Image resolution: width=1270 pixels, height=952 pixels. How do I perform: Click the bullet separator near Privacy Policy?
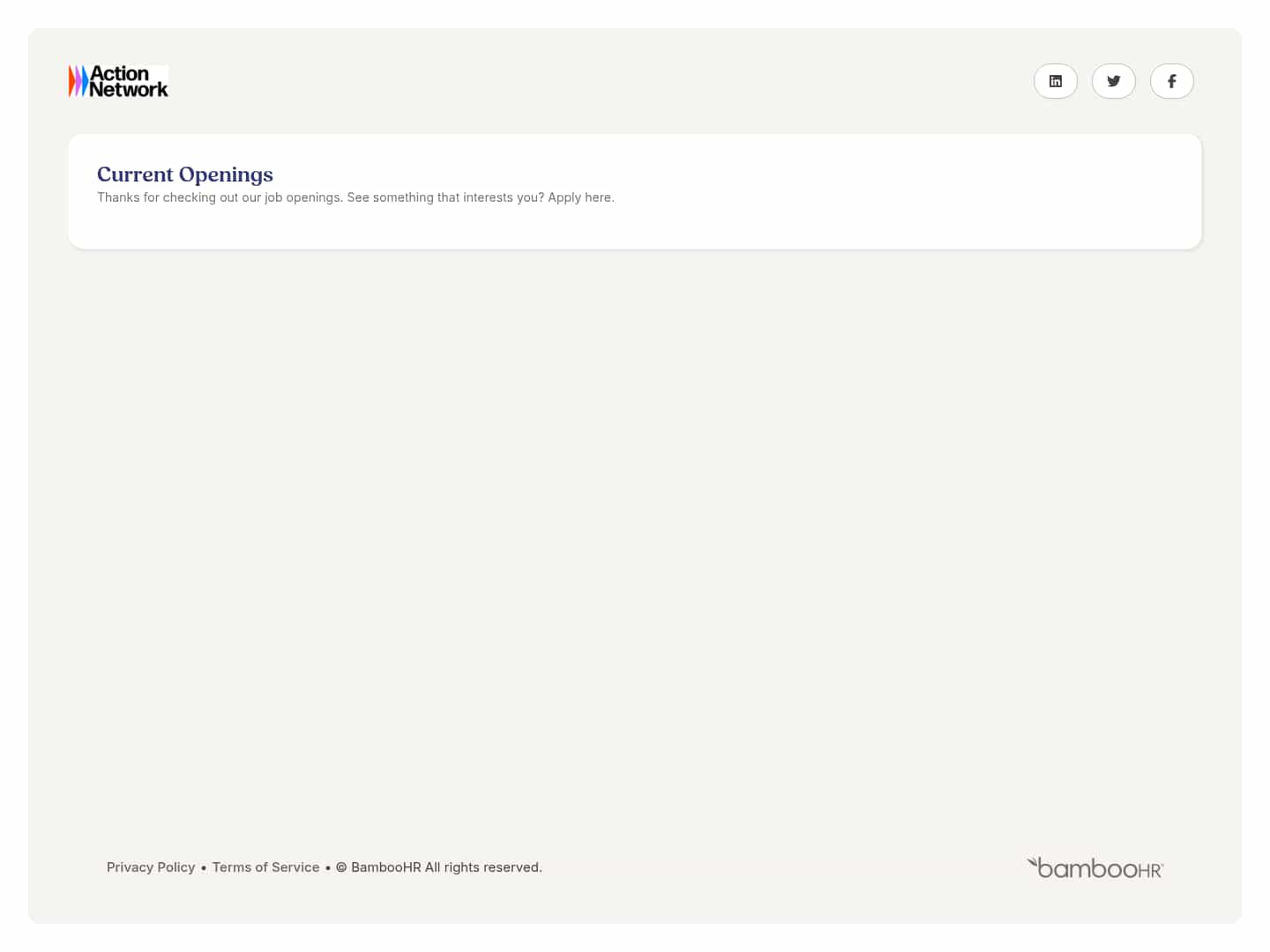203,866
